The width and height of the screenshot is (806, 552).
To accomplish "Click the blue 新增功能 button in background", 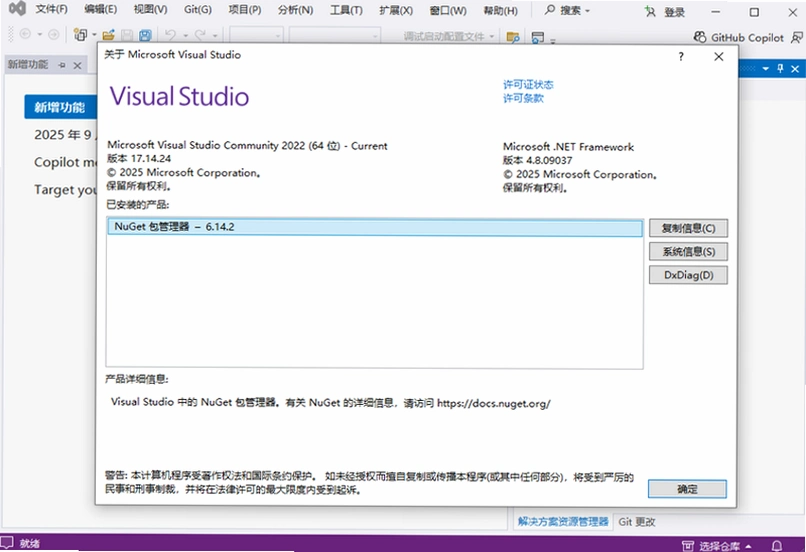I will pyautogui.click(x=60, y=107).
